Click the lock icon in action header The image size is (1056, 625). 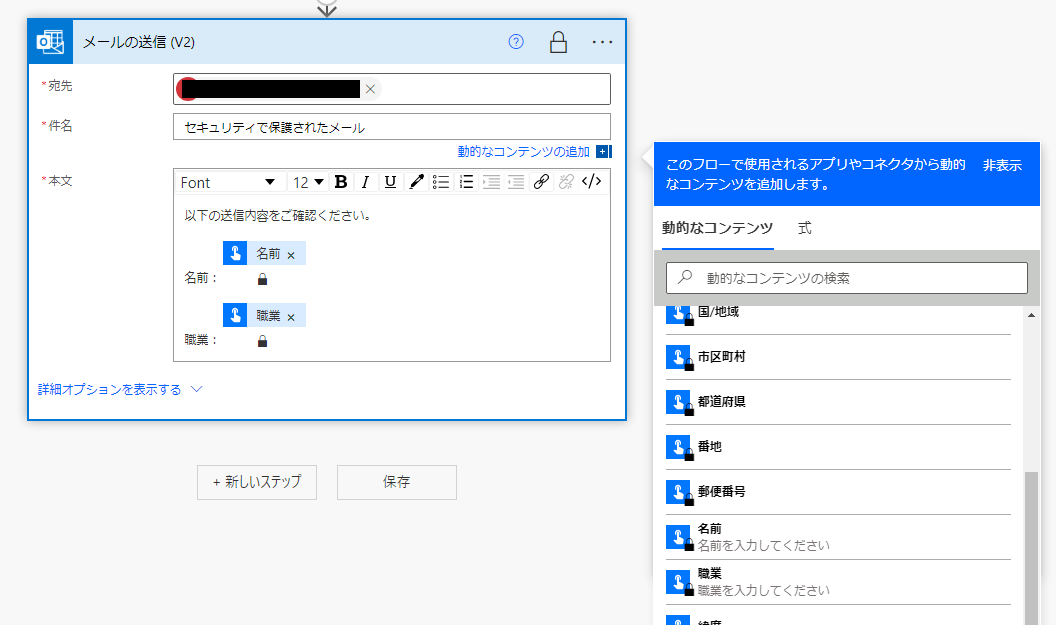point(559,42)
